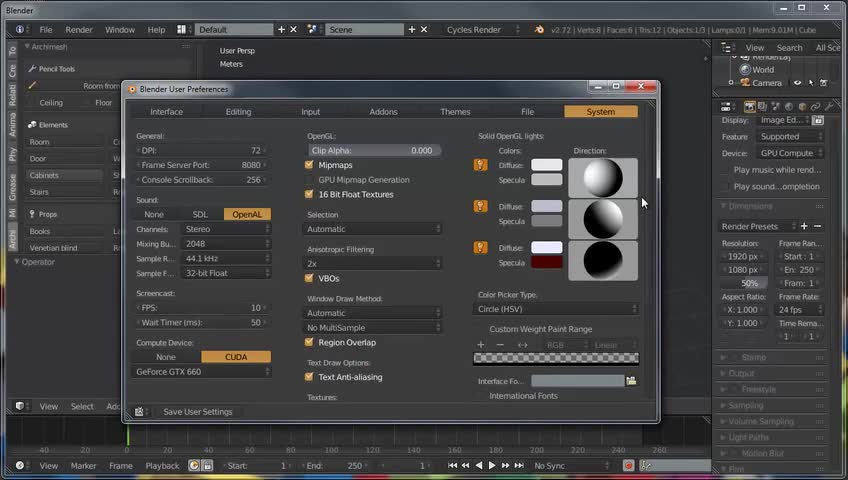Viewport: 848px width, 480px height.
Task: Open the Render menu in main header
Action: pos(79,30)
